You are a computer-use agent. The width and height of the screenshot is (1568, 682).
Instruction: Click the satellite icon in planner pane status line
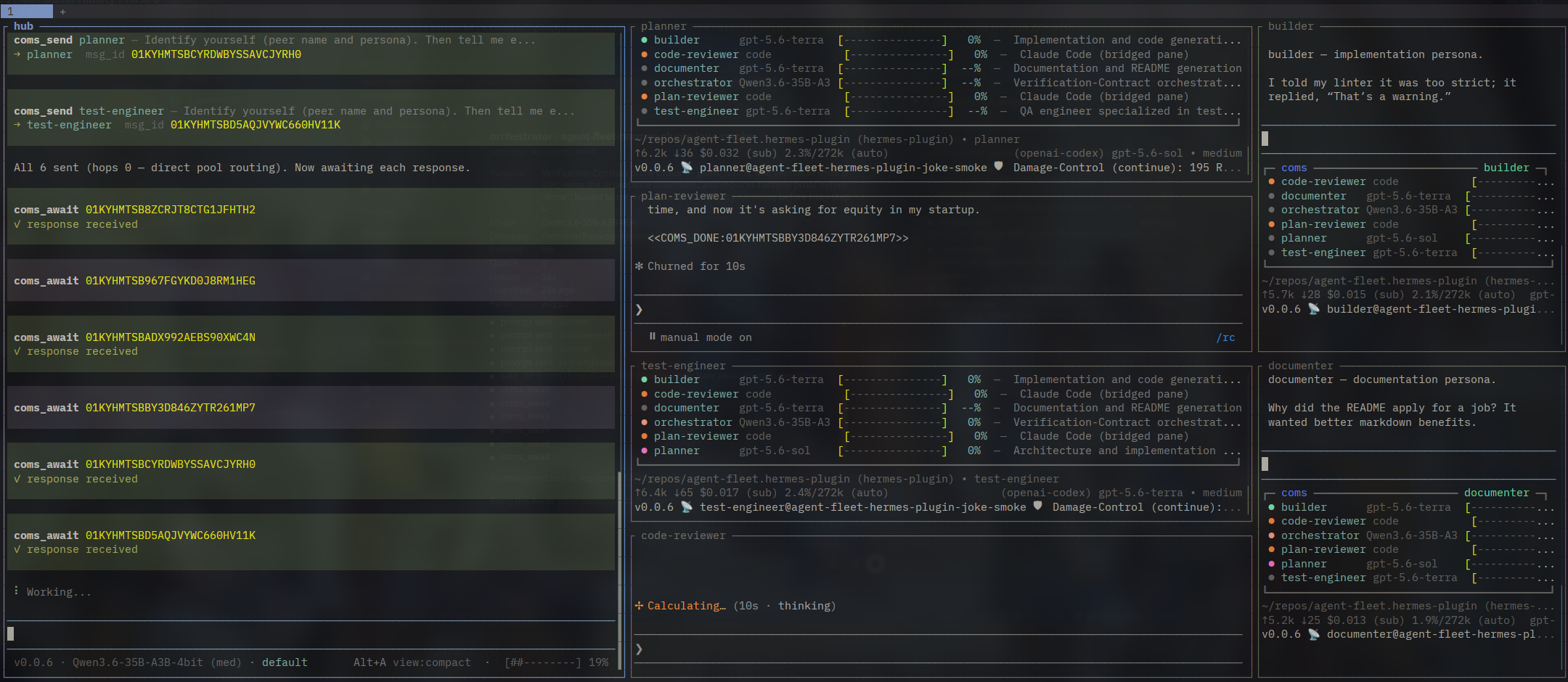point(686,168)
